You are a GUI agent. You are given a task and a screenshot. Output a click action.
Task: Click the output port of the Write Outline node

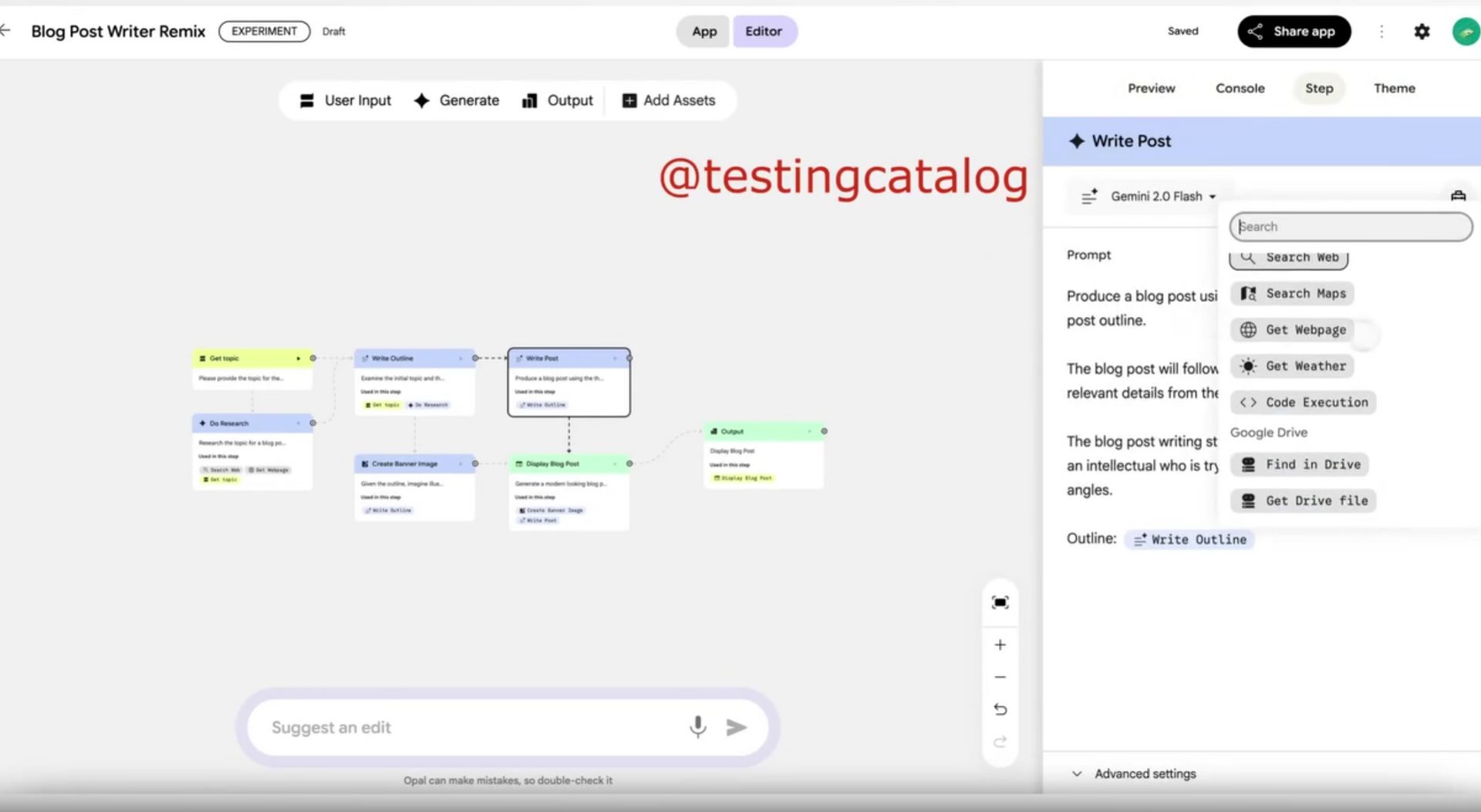click(x=475, y=358)
